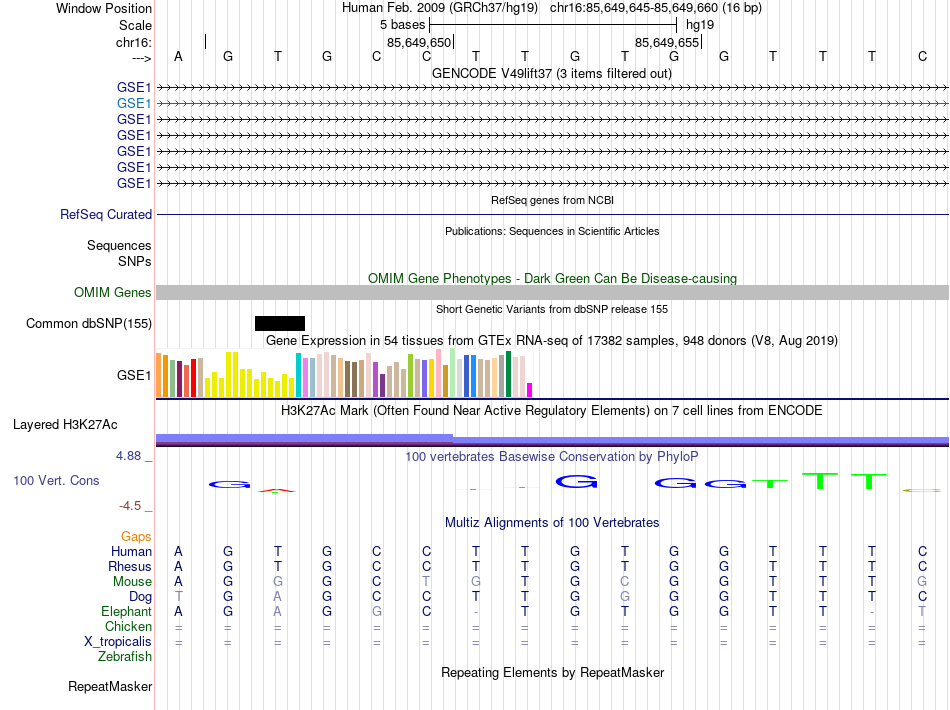Viewport: 950px width, 710px height.
Task: Click 'Short Genetic Variants from dbSNP release 155'
Action: click(552, 309)
